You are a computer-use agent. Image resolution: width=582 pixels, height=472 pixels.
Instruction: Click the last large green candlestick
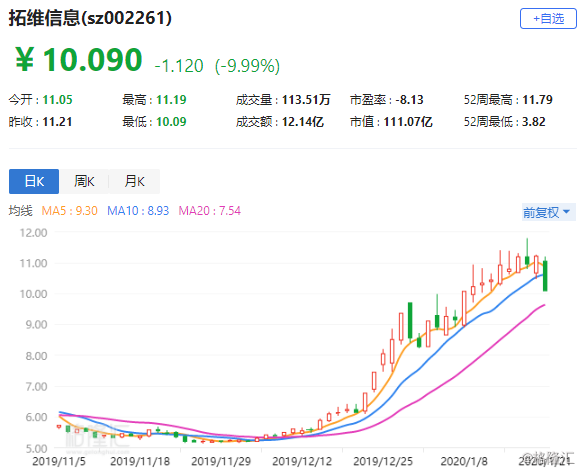tap(545, 276)
